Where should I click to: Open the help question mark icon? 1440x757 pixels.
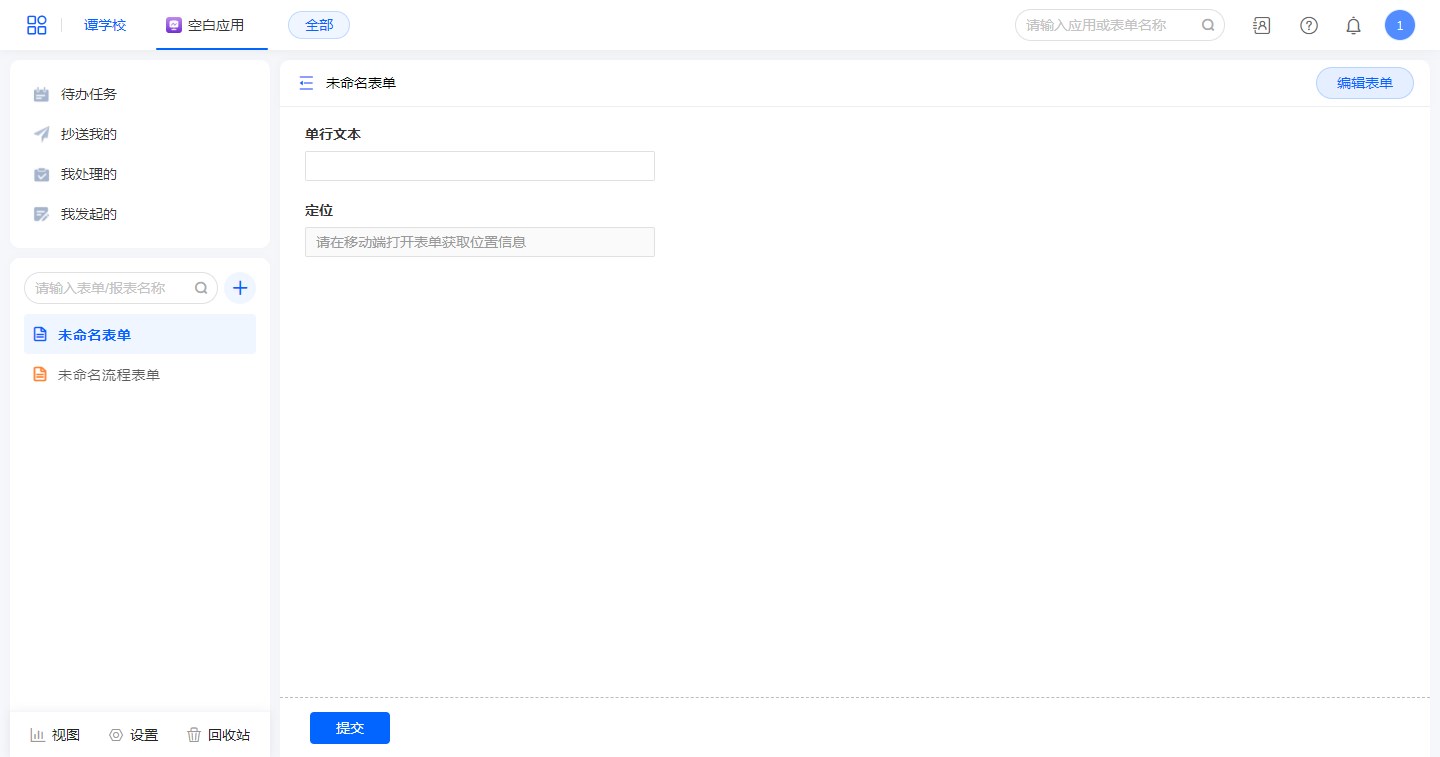click(1308, 26)
